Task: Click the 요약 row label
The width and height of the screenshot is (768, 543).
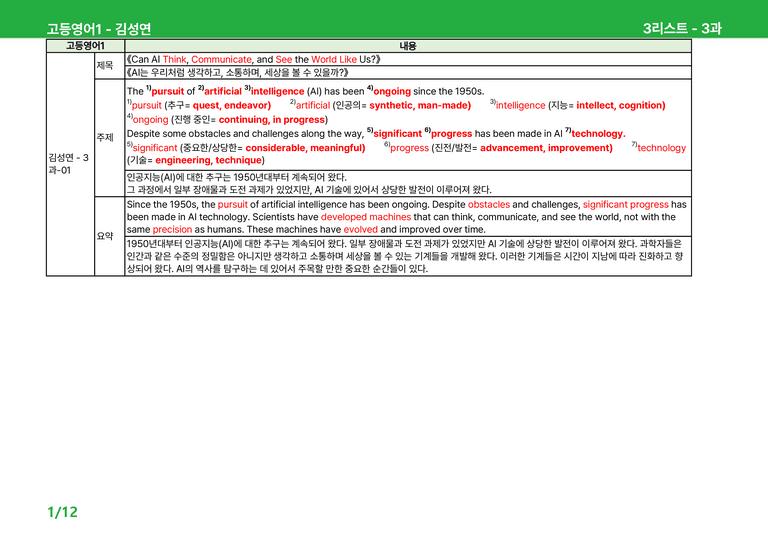Action: [x=105, y=236]
